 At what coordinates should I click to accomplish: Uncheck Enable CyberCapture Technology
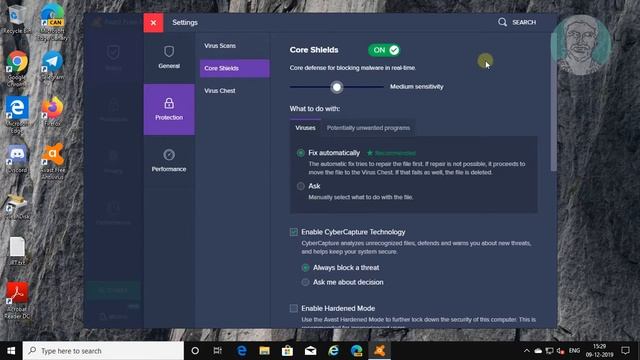(x=293, y=232)
